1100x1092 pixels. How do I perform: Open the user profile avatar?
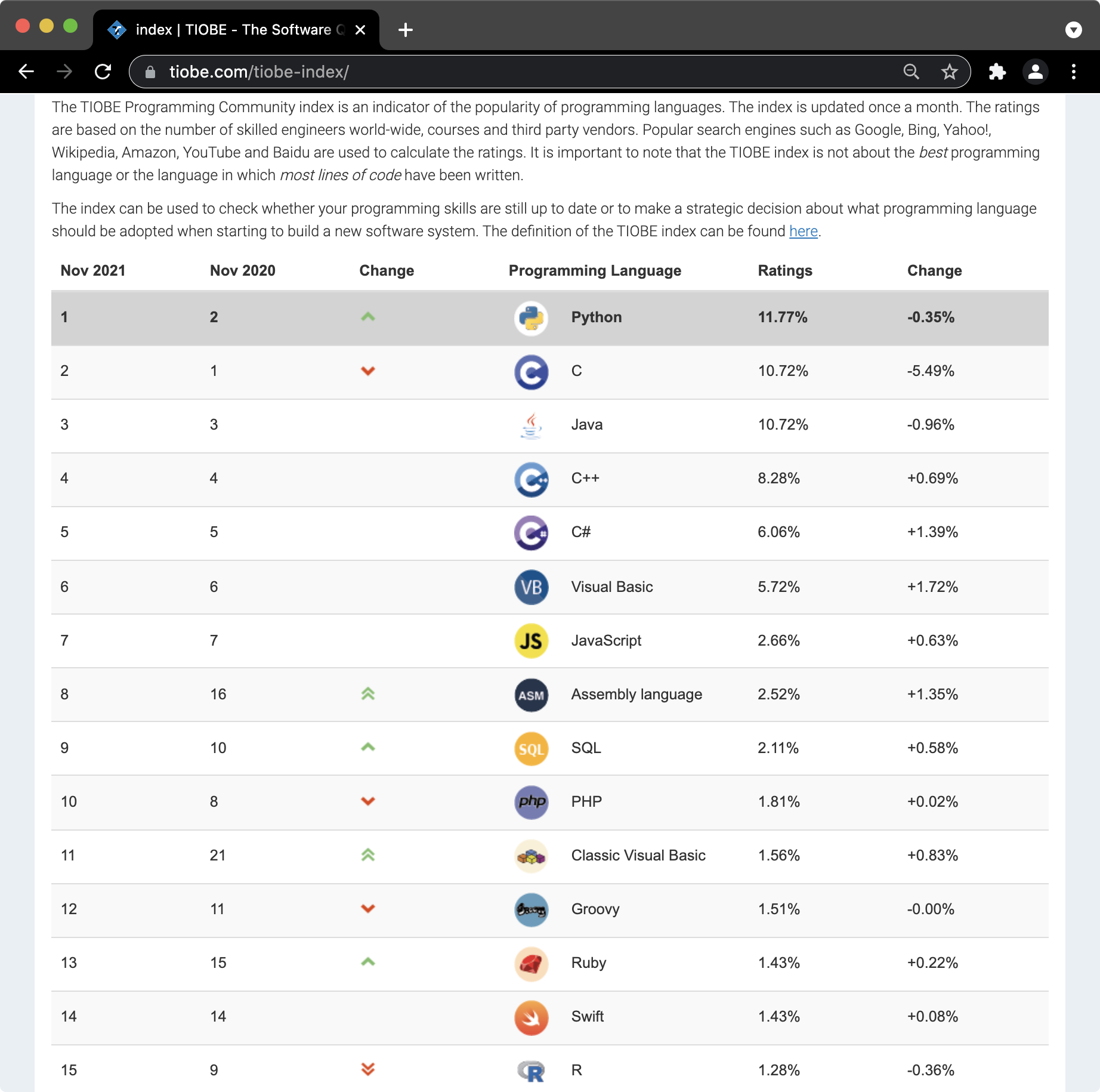1036,72
